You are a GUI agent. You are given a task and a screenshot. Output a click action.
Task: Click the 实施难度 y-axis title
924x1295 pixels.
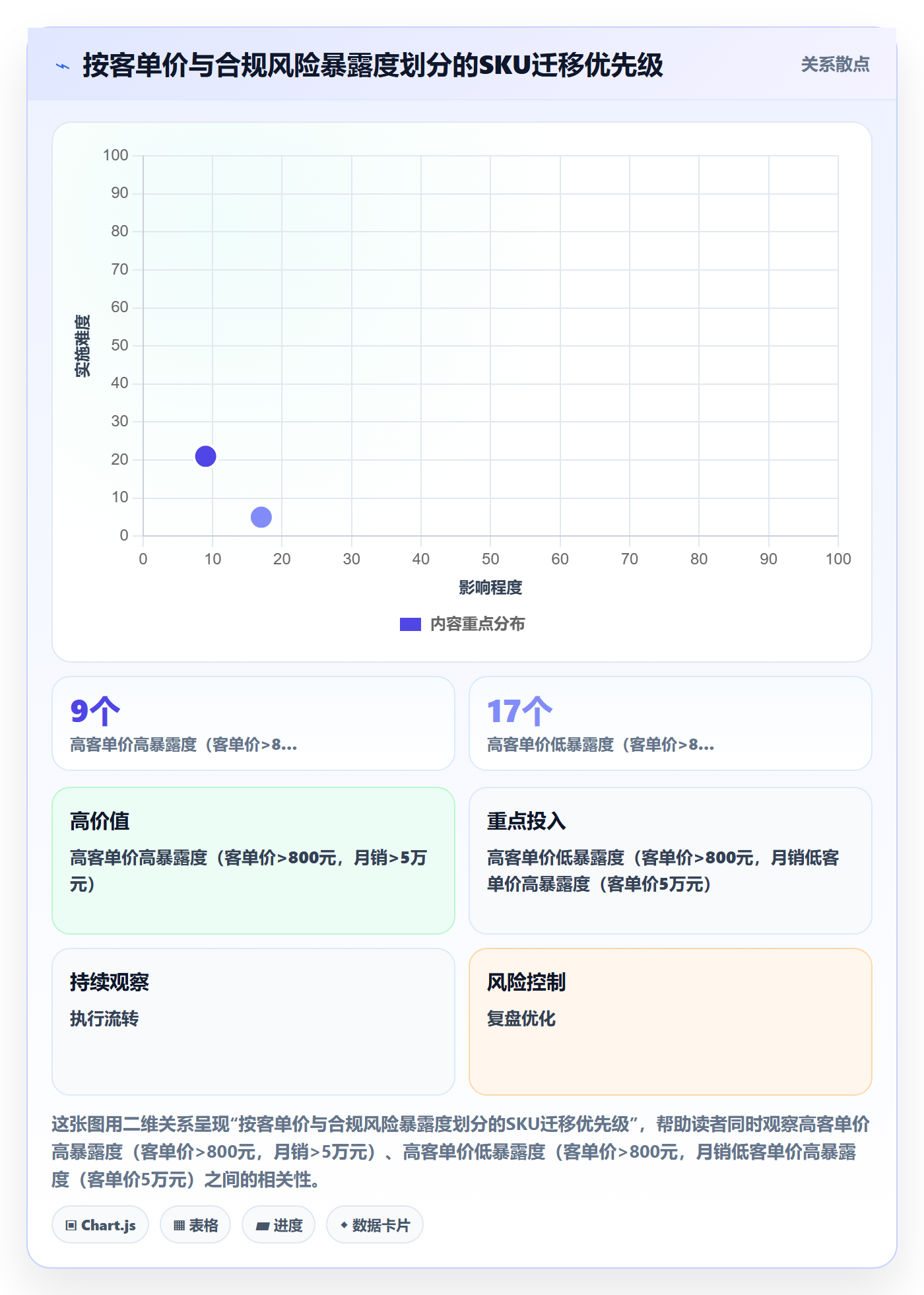coord(82,346)
